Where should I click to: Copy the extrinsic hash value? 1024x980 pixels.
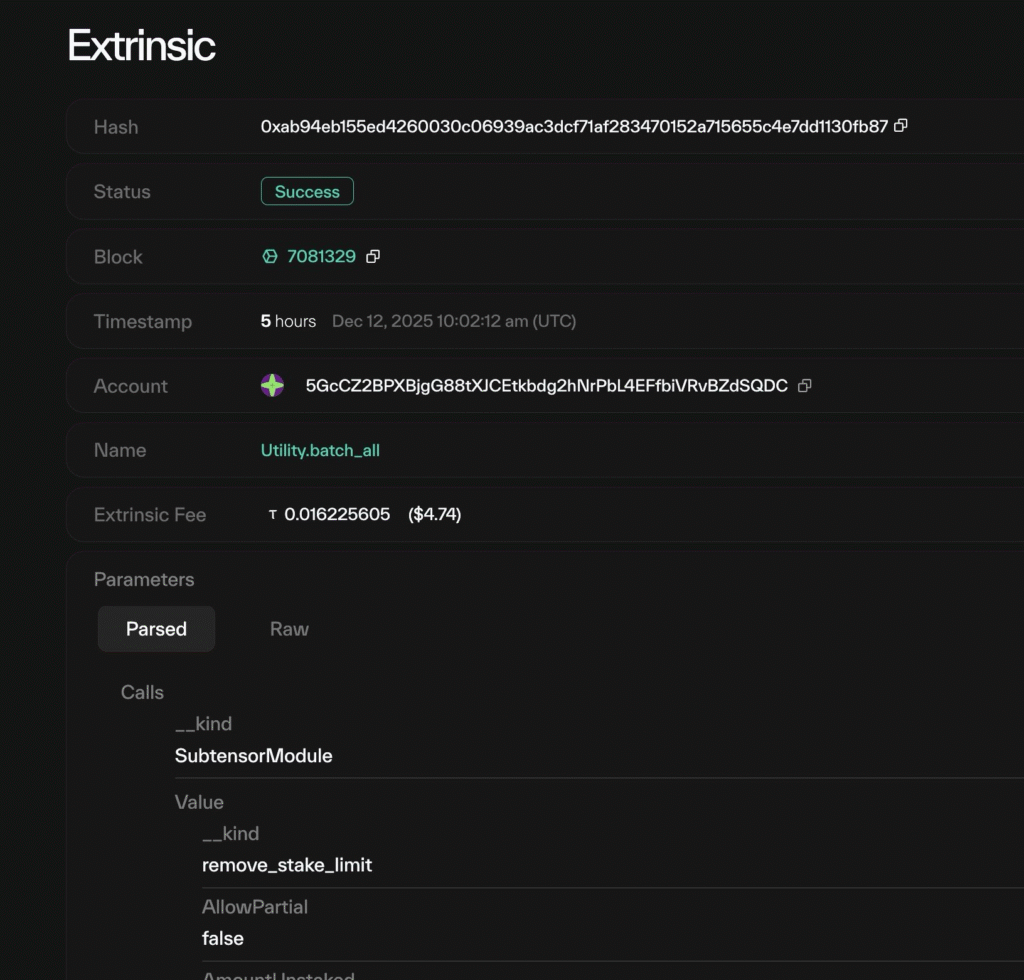[901, 126]
